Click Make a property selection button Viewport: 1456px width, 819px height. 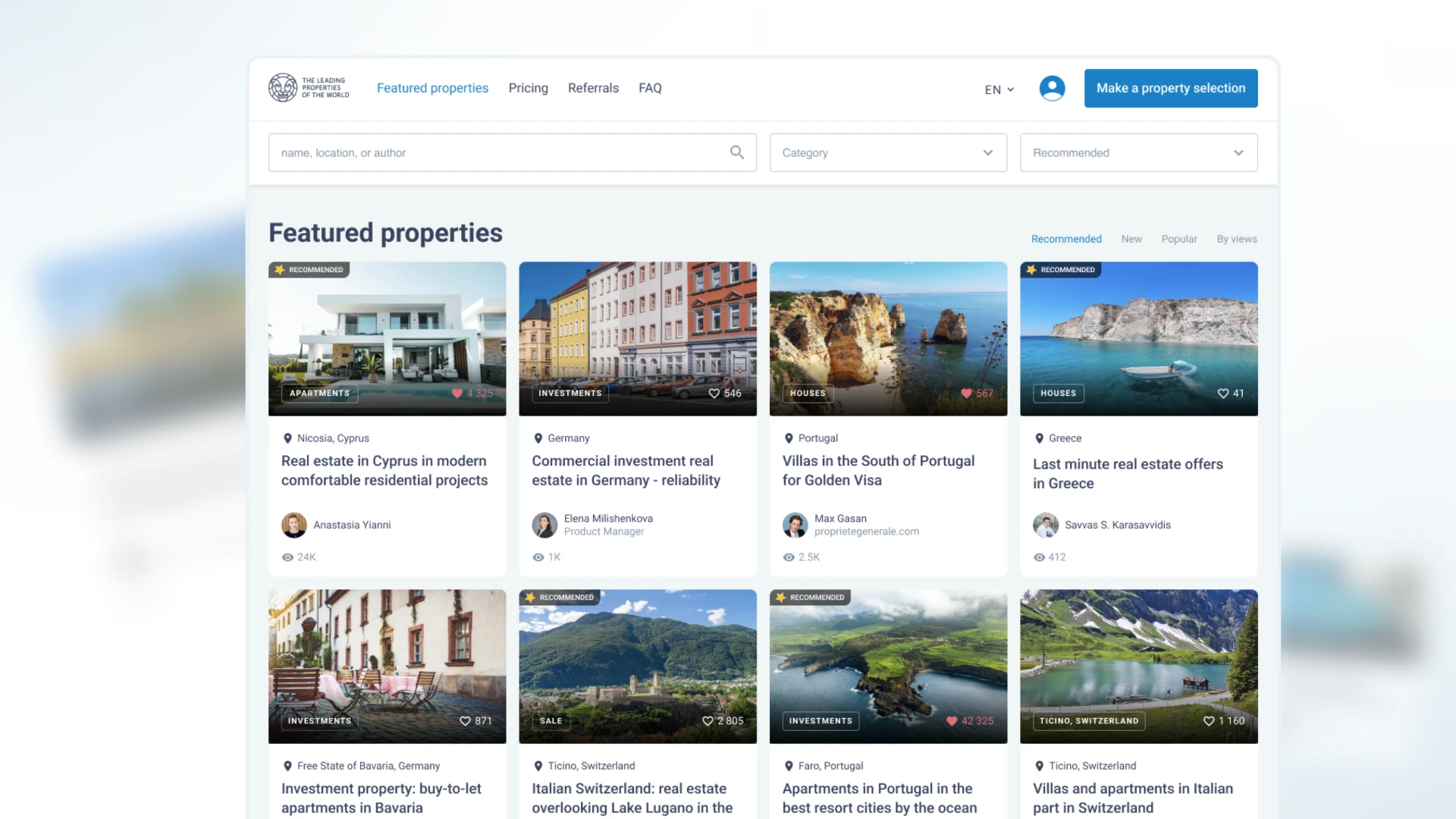click(1170, 88)
